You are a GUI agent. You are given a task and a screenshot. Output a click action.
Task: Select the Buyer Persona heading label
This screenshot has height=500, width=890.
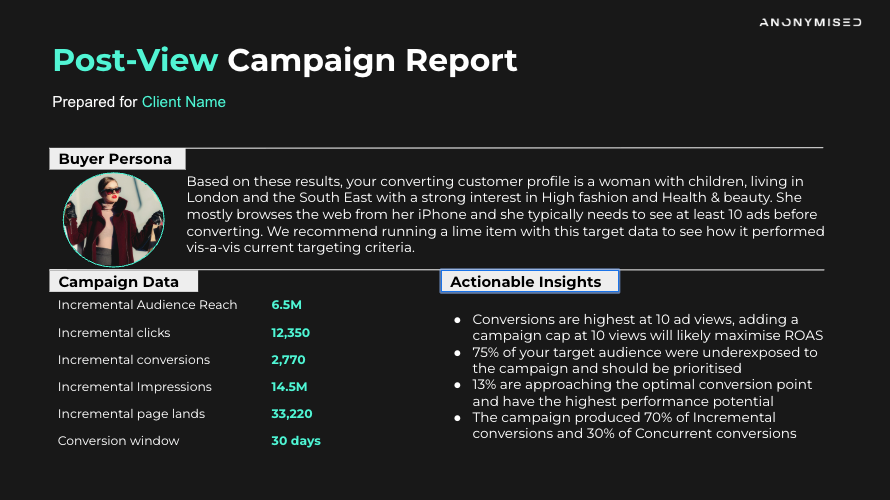(x=115, y=159)
